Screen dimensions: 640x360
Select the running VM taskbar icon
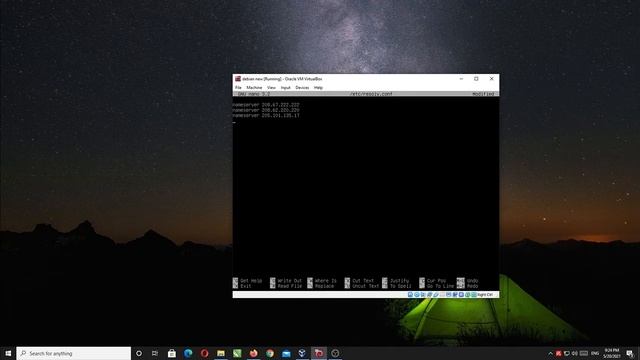point(319,353)
